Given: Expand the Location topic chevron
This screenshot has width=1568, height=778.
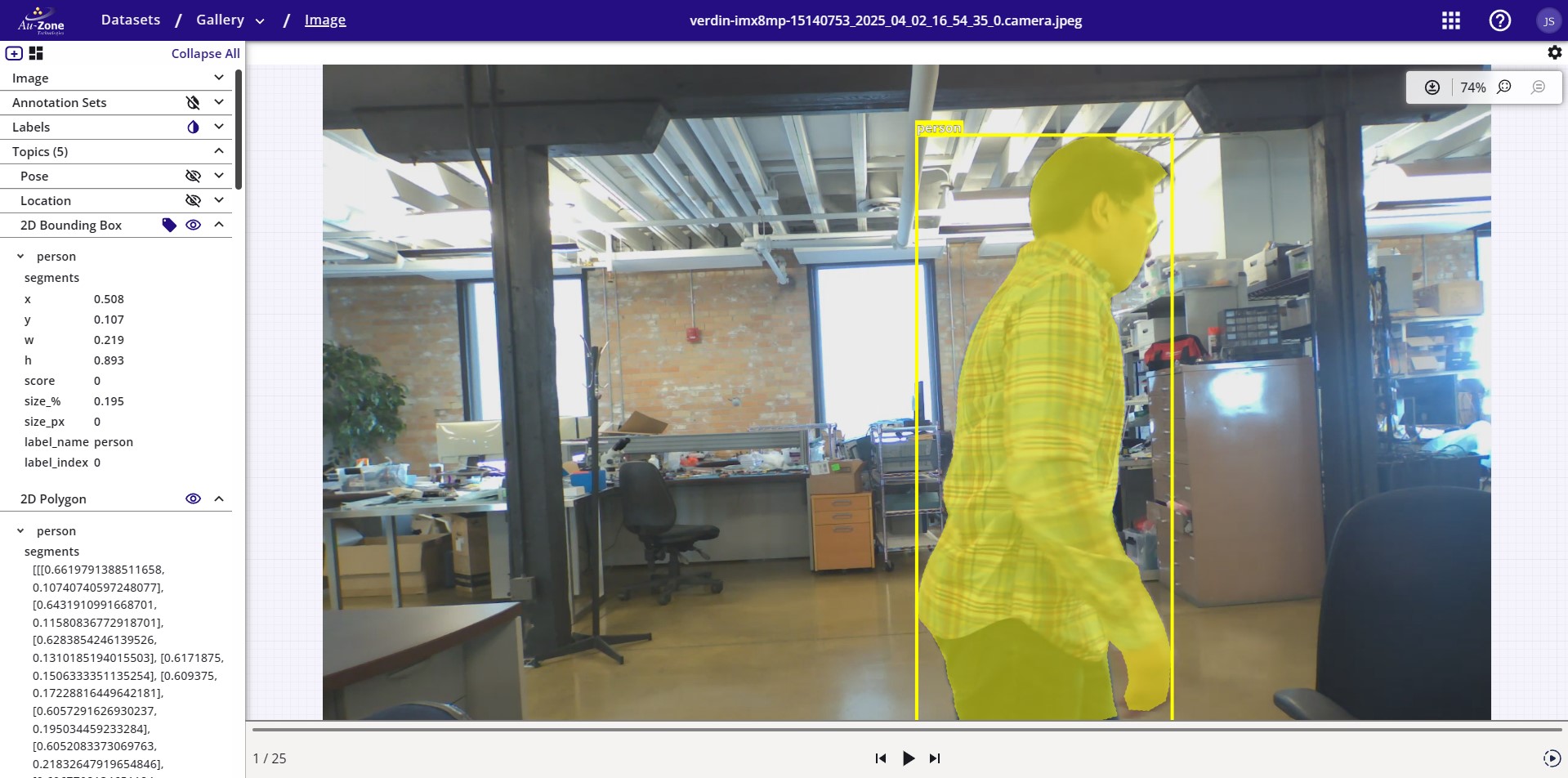Looking at the screenshot, I should [x=219, y=200].
